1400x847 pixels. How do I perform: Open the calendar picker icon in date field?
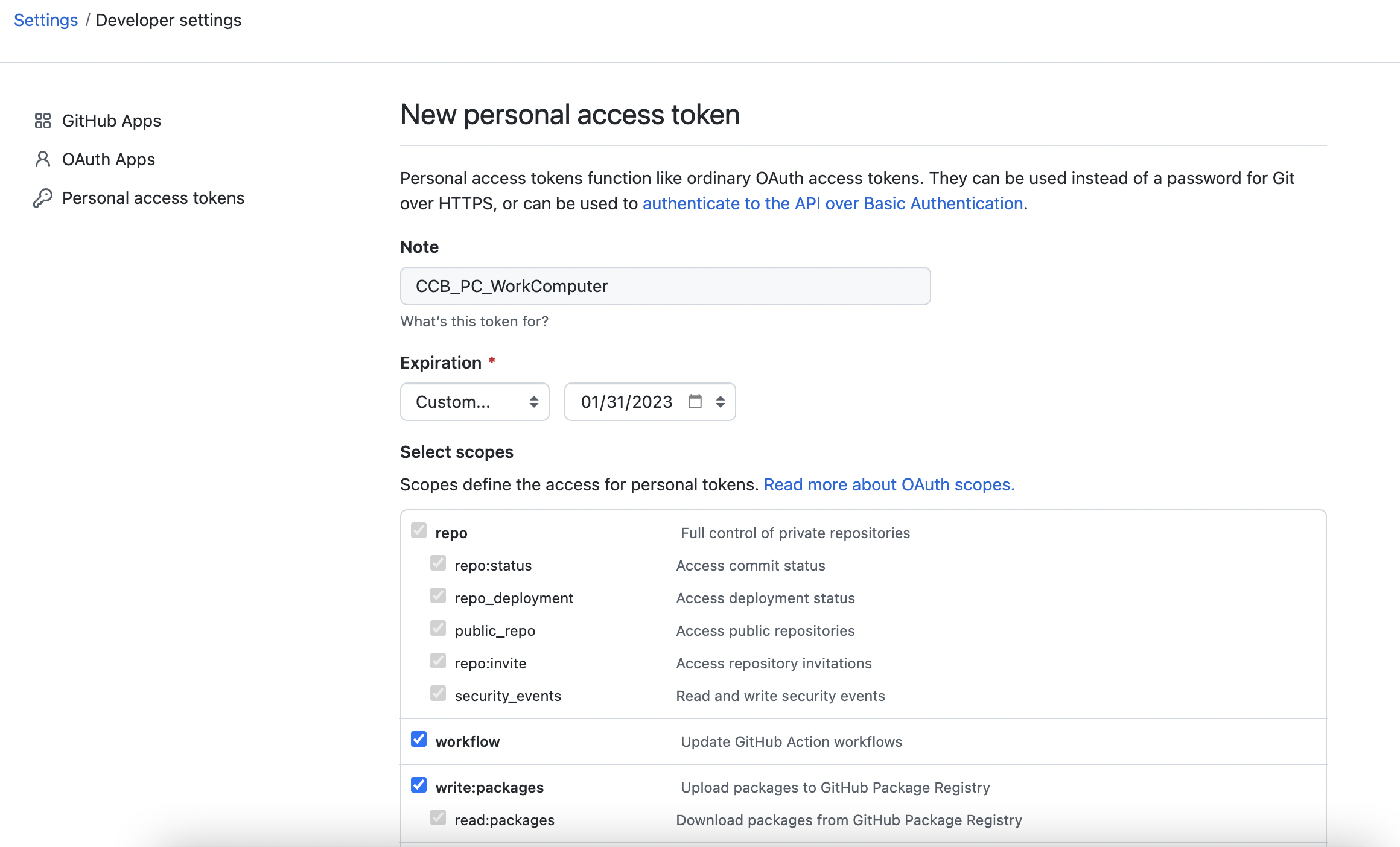(x=695, y=402)
